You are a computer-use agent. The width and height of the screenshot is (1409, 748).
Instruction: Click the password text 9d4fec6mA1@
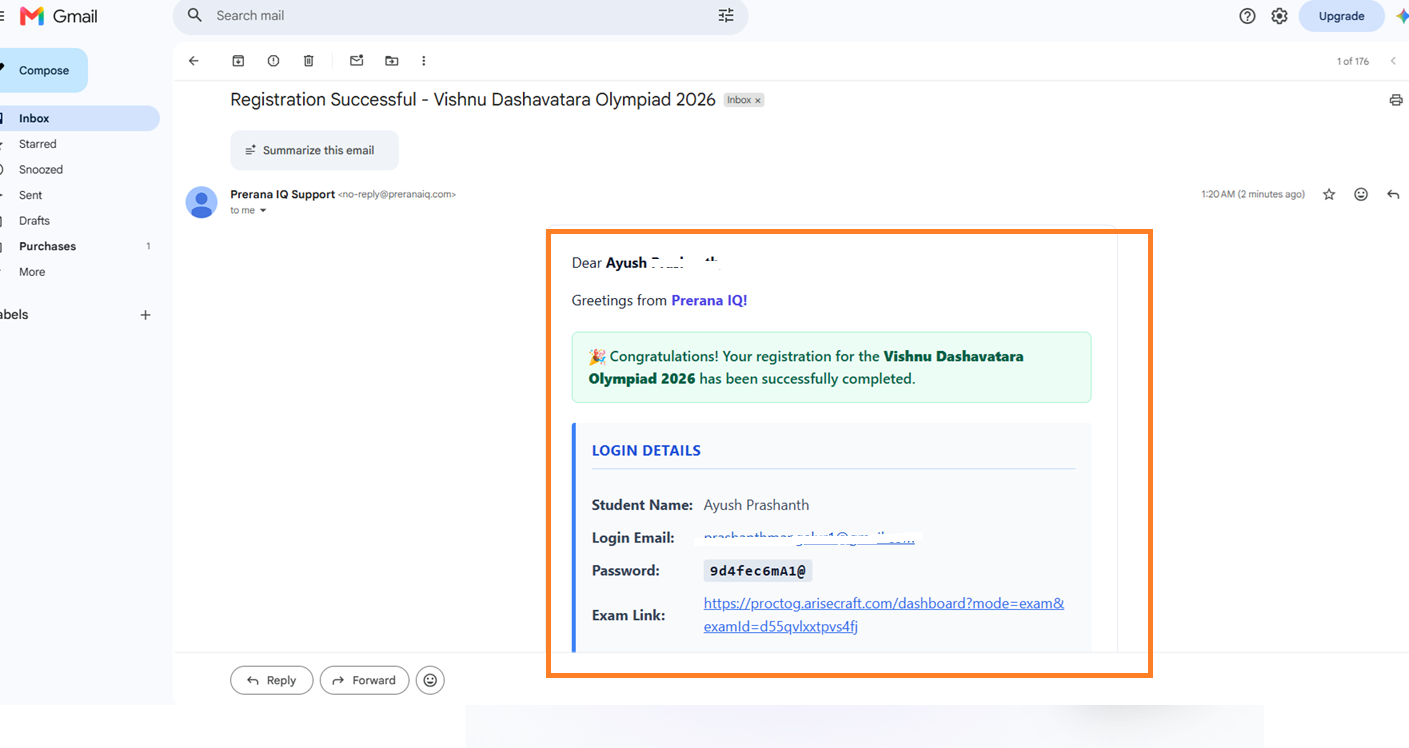pyautogui.click(x=758, y=571)
